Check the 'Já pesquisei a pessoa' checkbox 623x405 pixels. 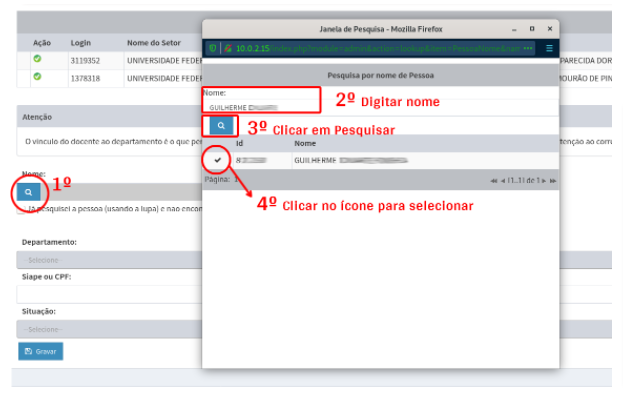tap(22, 211)
